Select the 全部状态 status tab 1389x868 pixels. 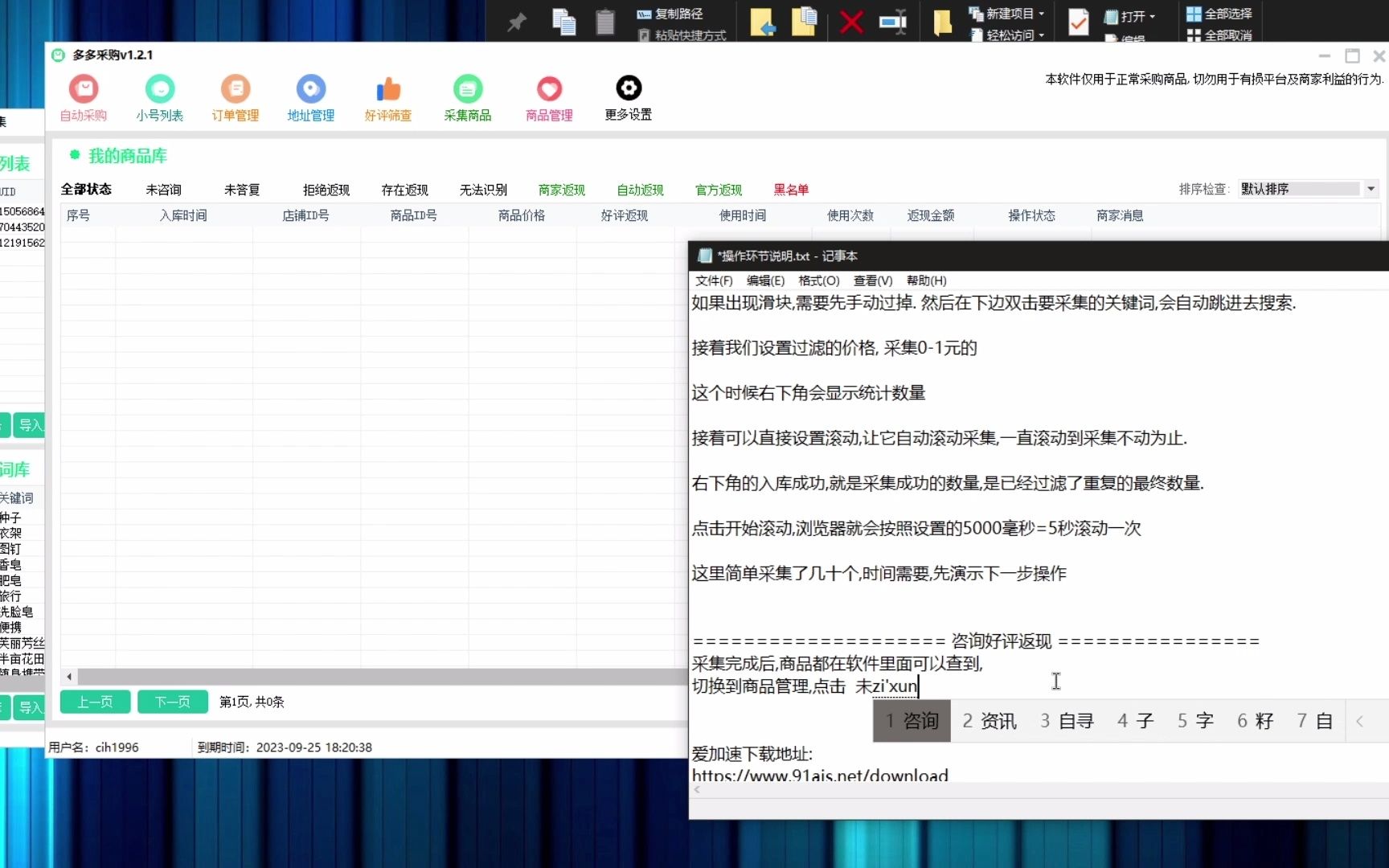click(86, 189)
